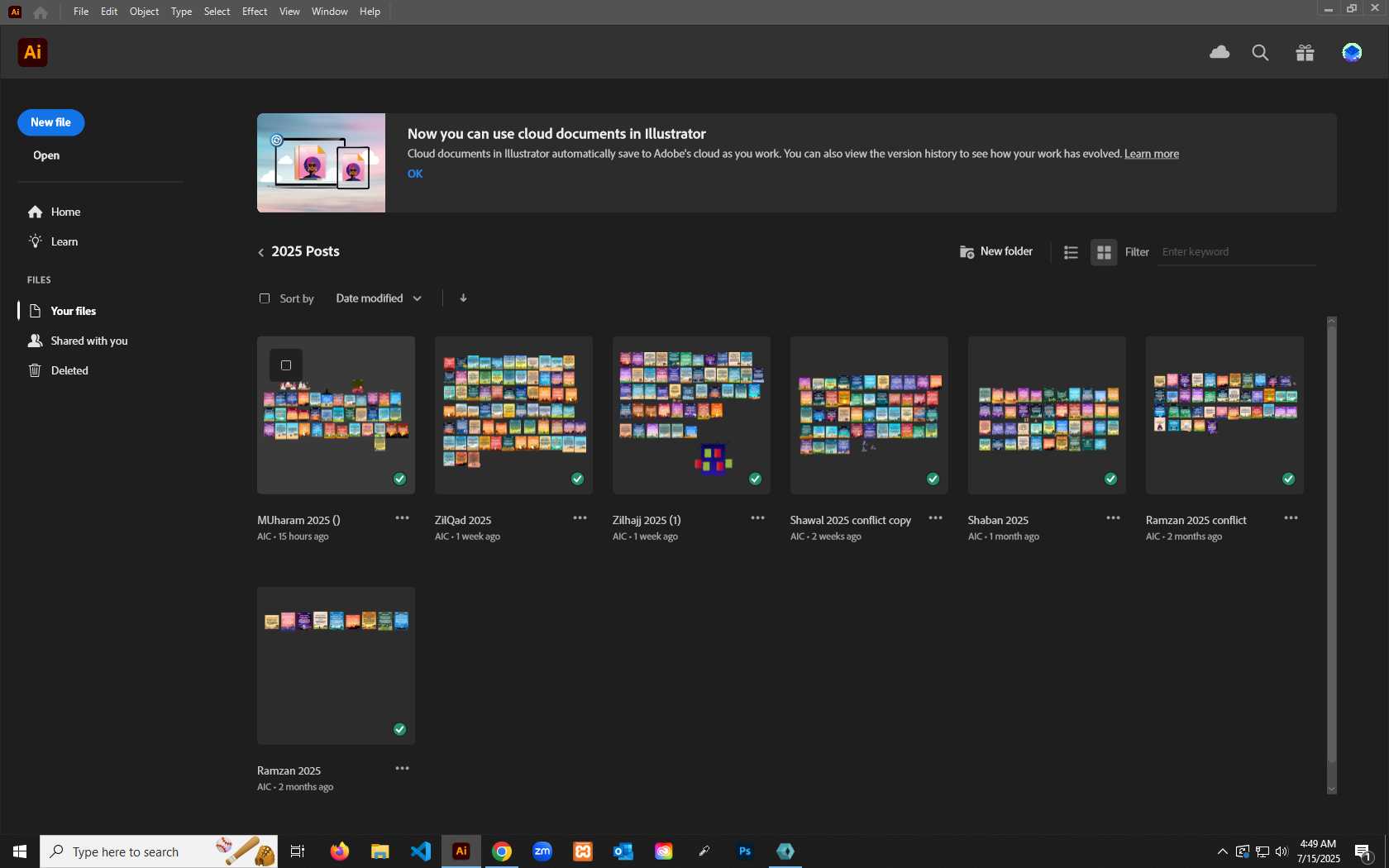Open more options for MUharam 2025 ()
Image resolution: width=1389 pixels, height=868 pixels.
pos(402,518)
